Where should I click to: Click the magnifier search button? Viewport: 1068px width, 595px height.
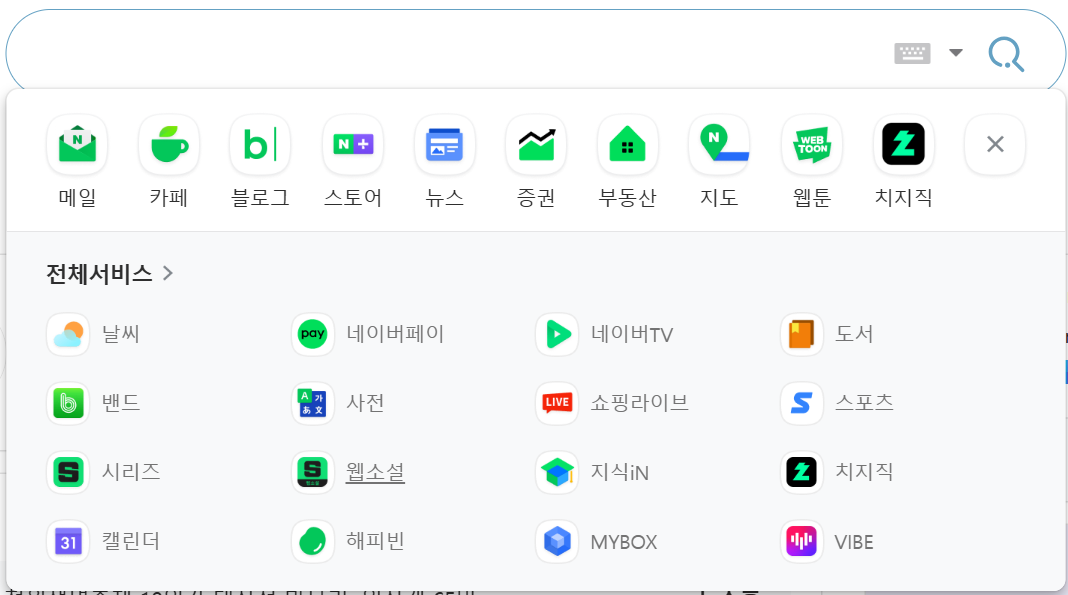(1006, 54)
